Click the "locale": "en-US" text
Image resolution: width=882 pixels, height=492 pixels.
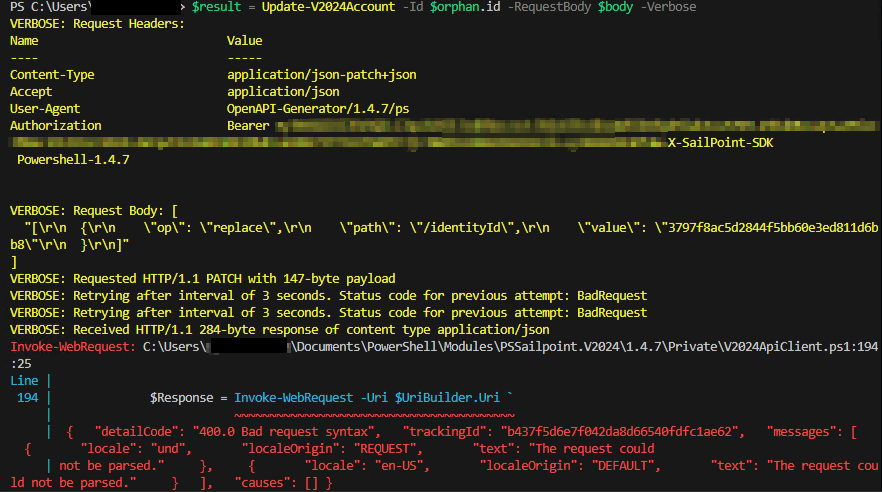367,466
